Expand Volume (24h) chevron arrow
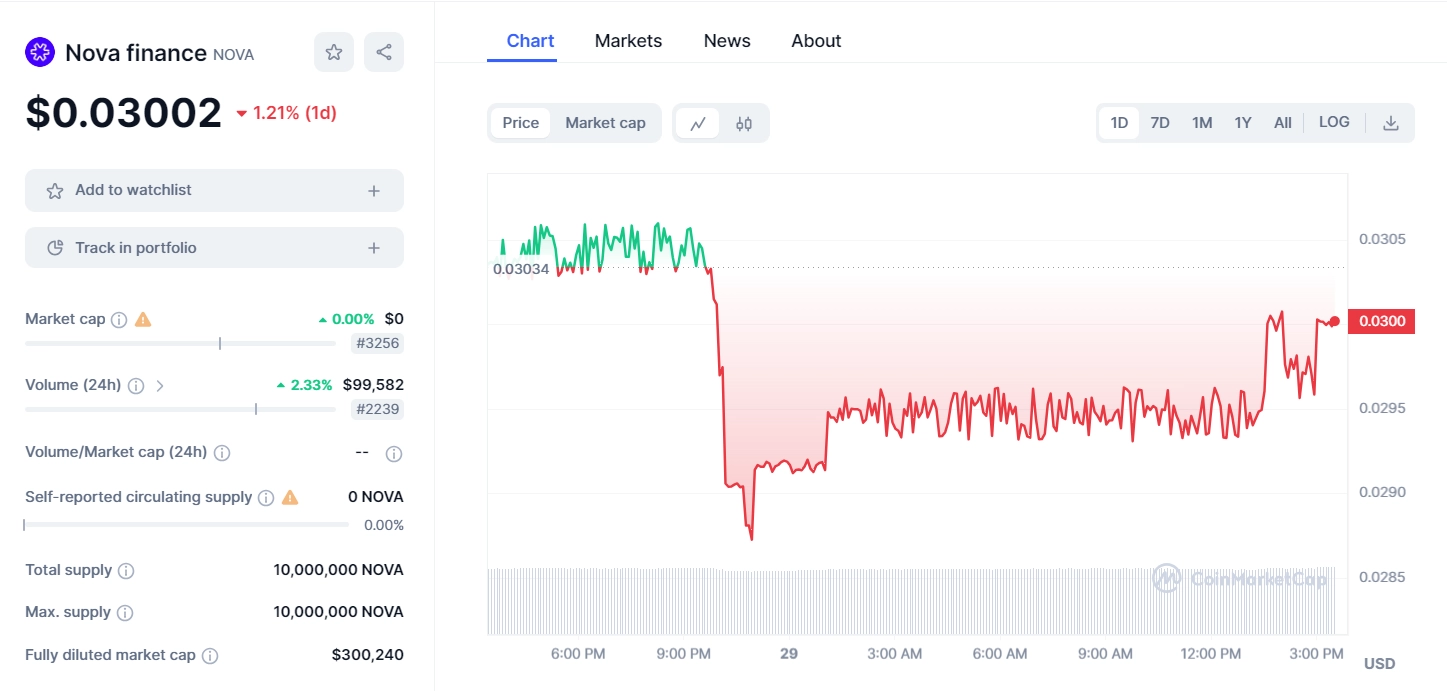Viewport: 1447px width, 691px height. (160, 385)
